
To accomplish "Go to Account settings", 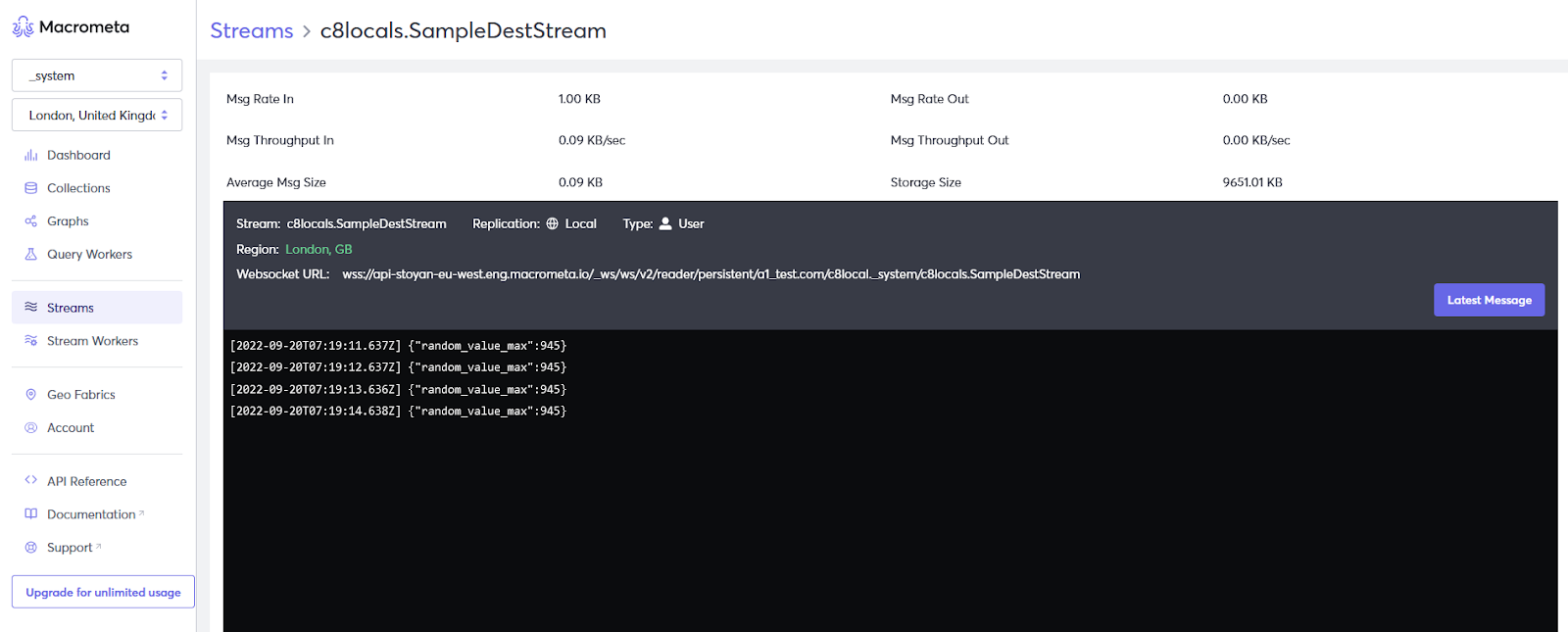I will tap(71, 428).
